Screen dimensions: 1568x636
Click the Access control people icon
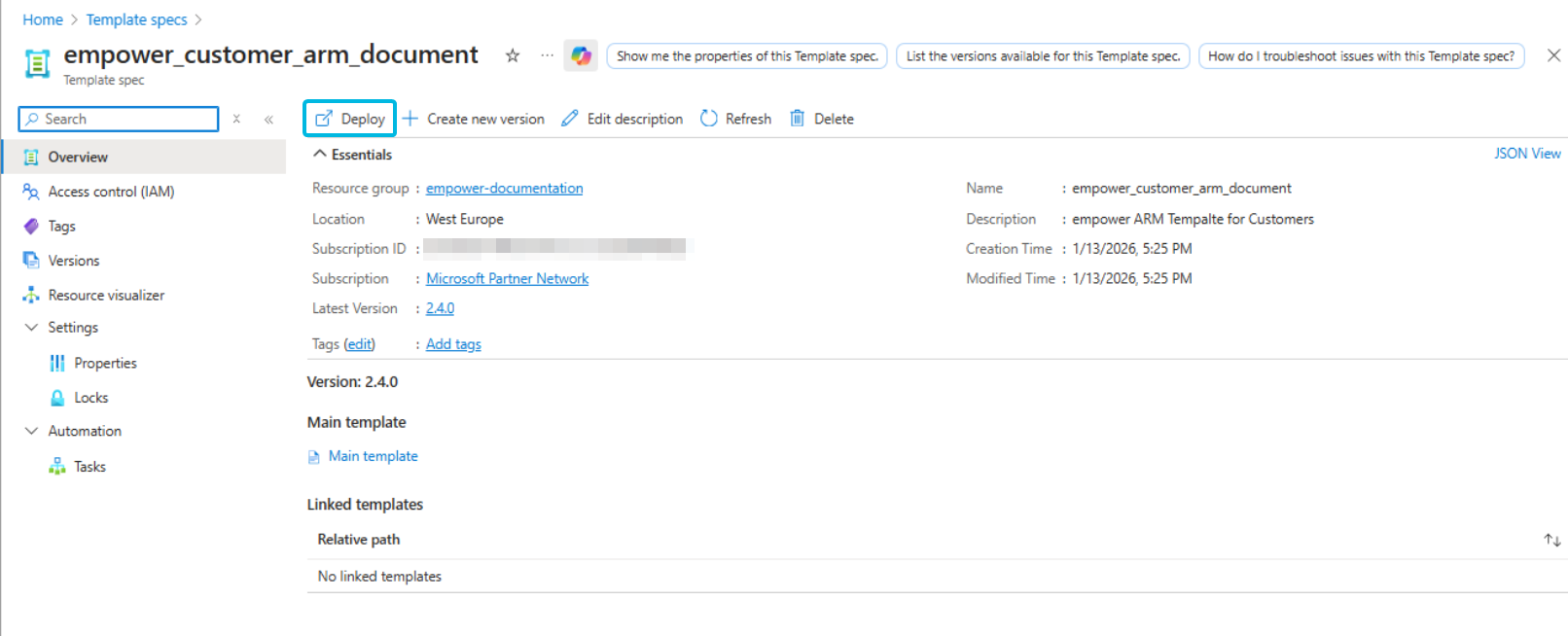pos(31,192)
